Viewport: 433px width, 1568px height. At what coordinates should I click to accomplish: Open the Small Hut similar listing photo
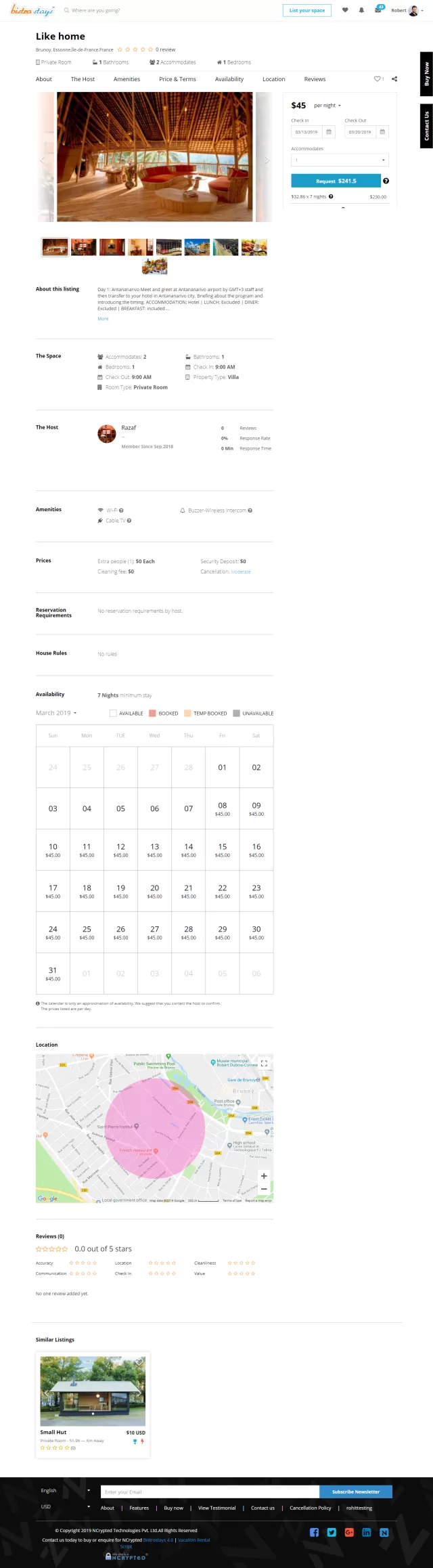pyautogui.click(x=93, y=1391)
